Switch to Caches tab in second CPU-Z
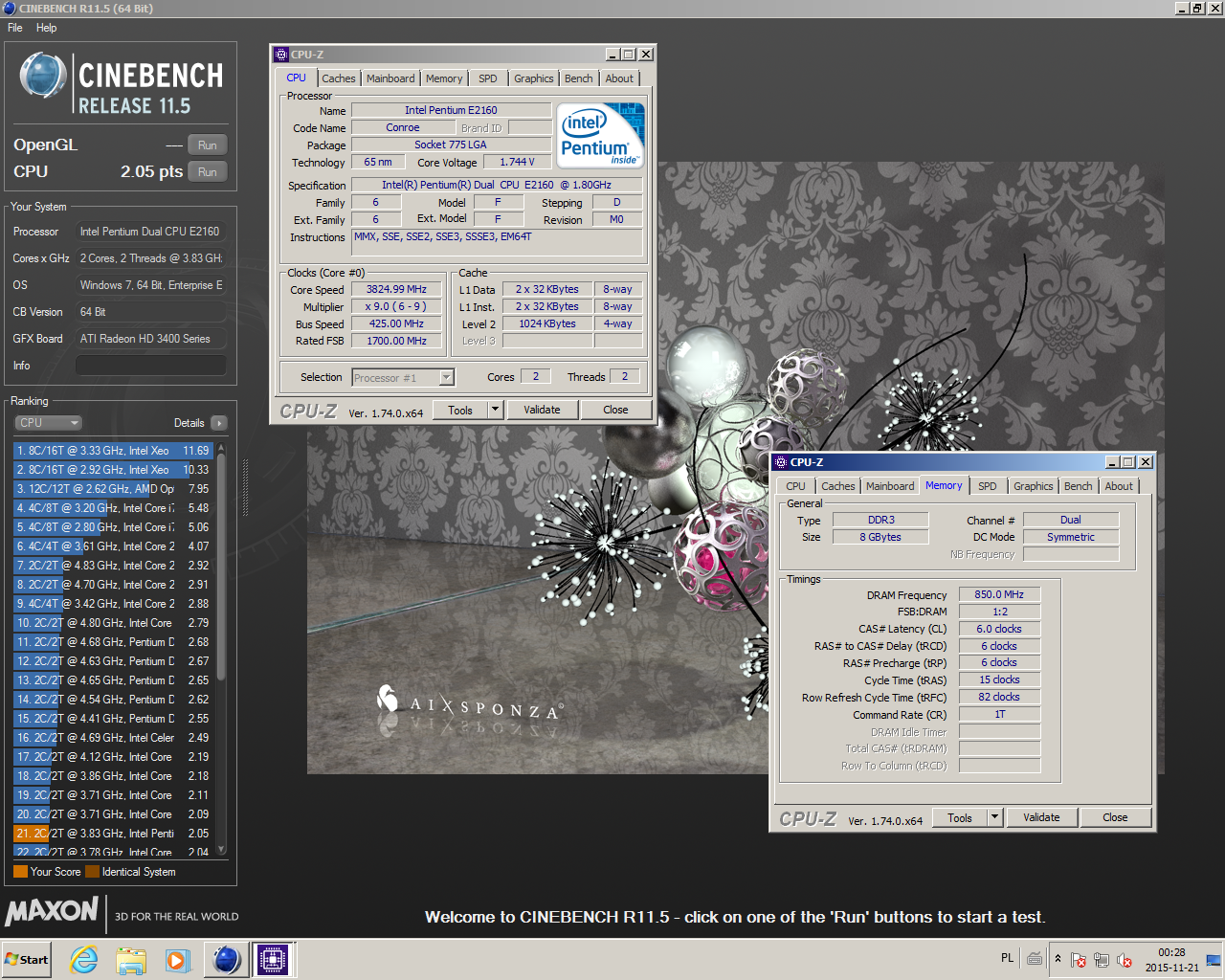 [838, 486]
